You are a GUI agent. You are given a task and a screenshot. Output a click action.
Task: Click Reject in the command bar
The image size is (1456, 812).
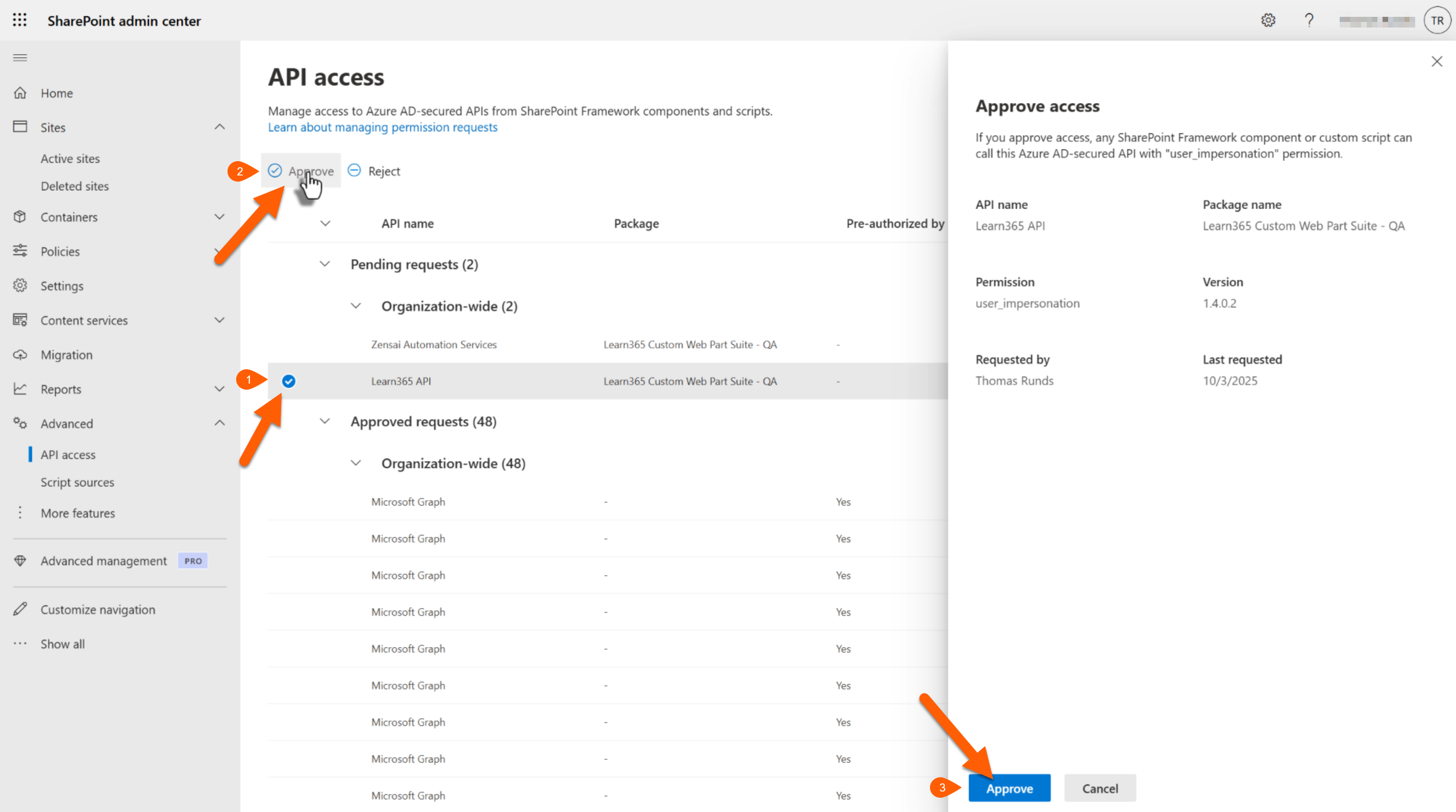point(373,171)
